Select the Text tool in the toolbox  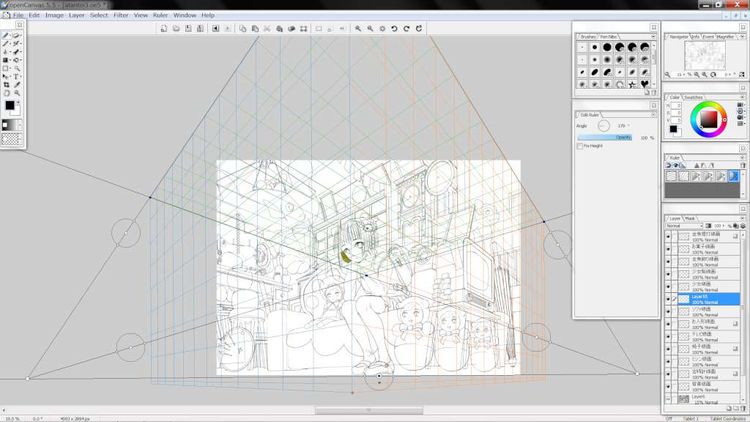[x=16, y=77]
